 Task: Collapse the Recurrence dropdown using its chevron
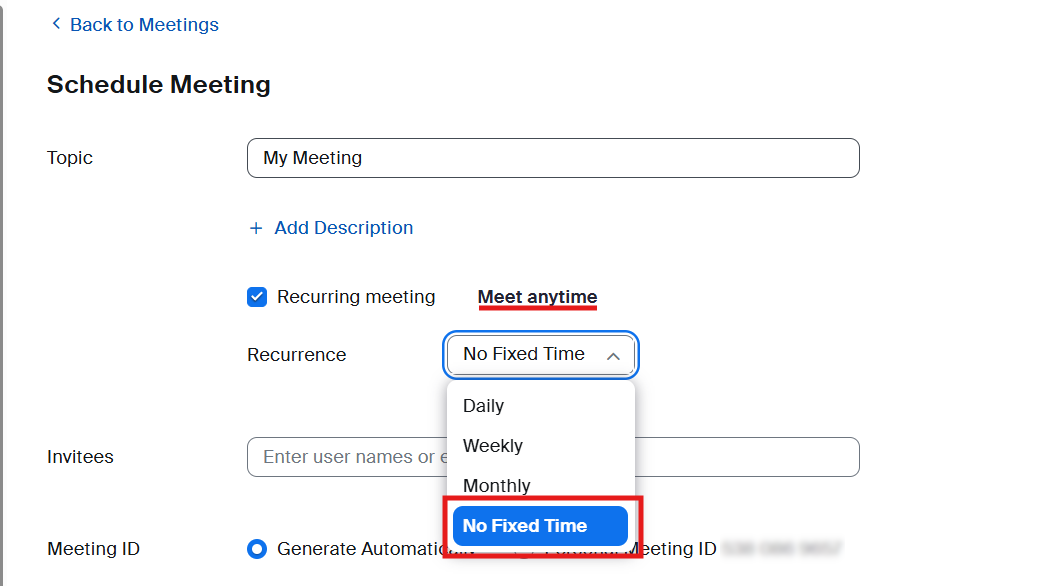614,356
